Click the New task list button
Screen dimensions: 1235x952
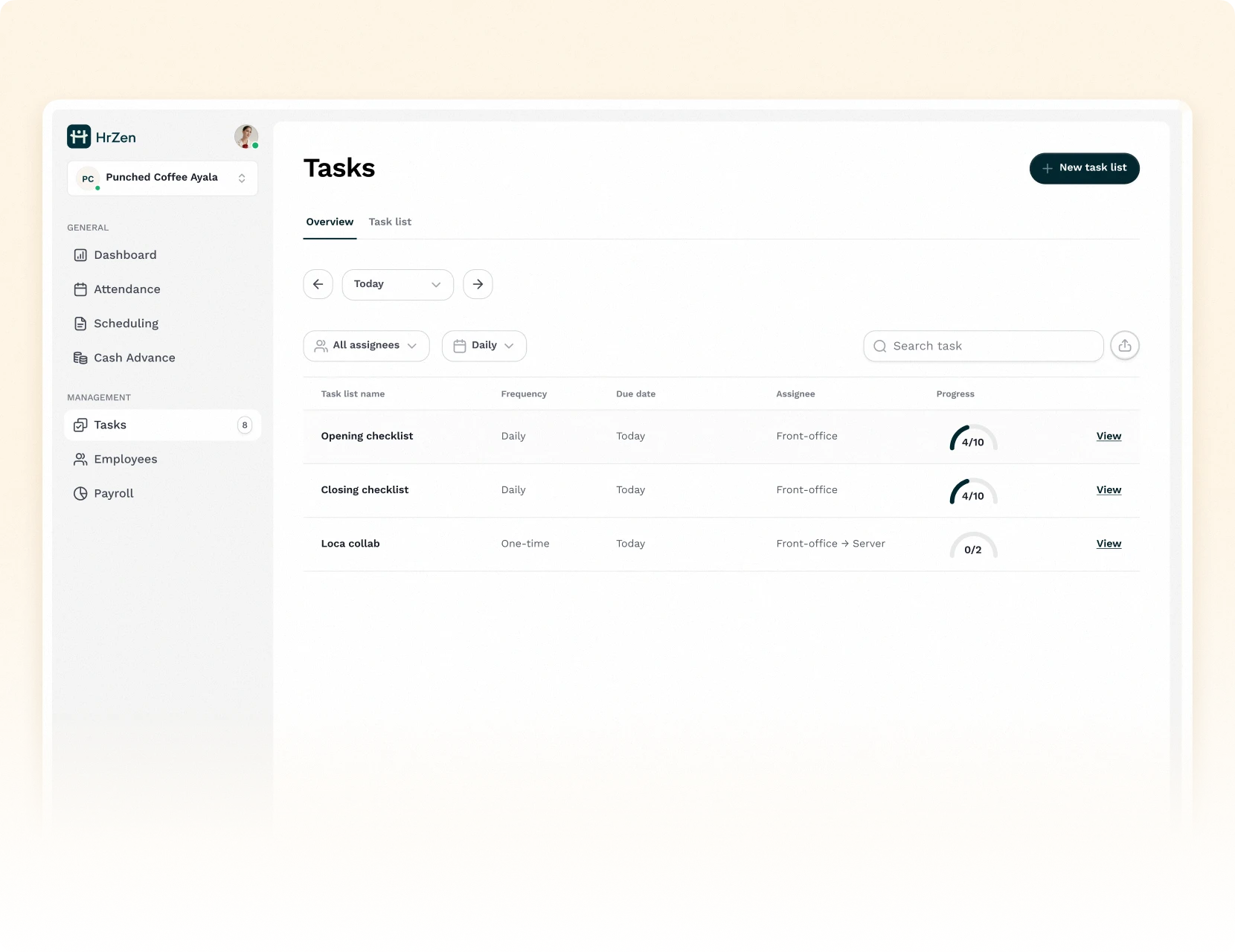[1084, 168]
